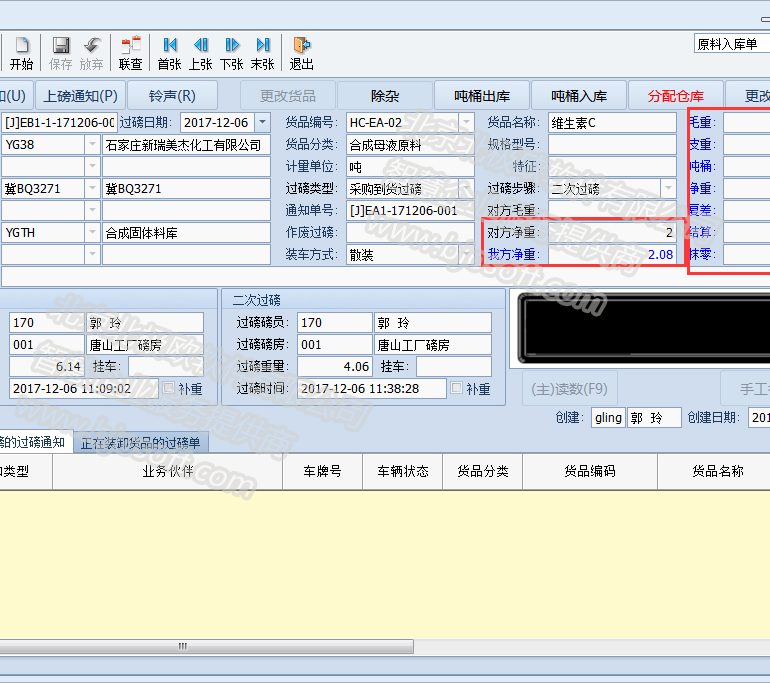
Task: Click 挂车 field in 二次过磅 panel
Action: (454, 366)
